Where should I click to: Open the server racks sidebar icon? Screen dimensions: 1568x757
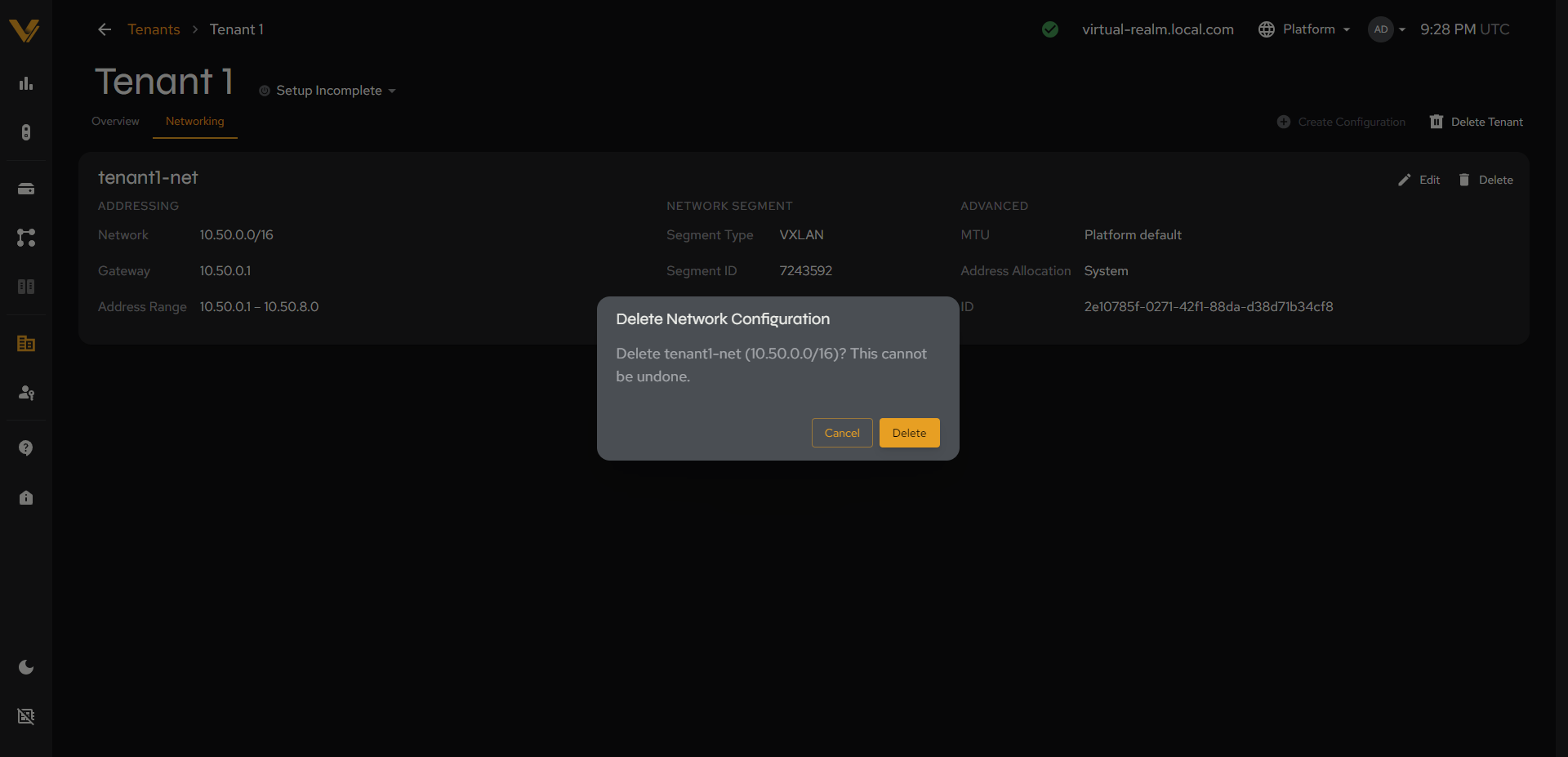(26, 287)
